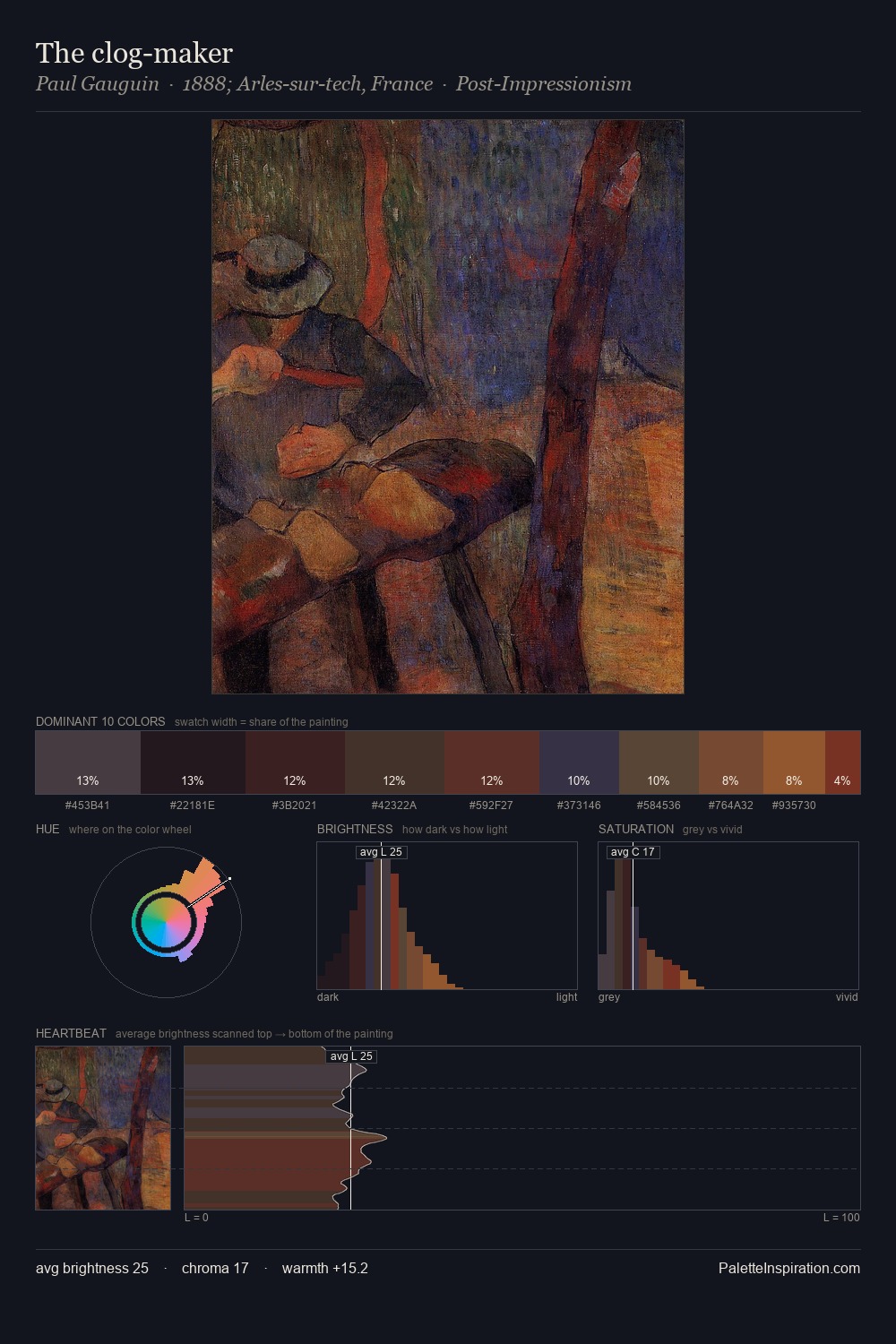Choose the #592F27 reddish swatch
Viewport: 896px width, 1344px height.
tap(492, 762)
